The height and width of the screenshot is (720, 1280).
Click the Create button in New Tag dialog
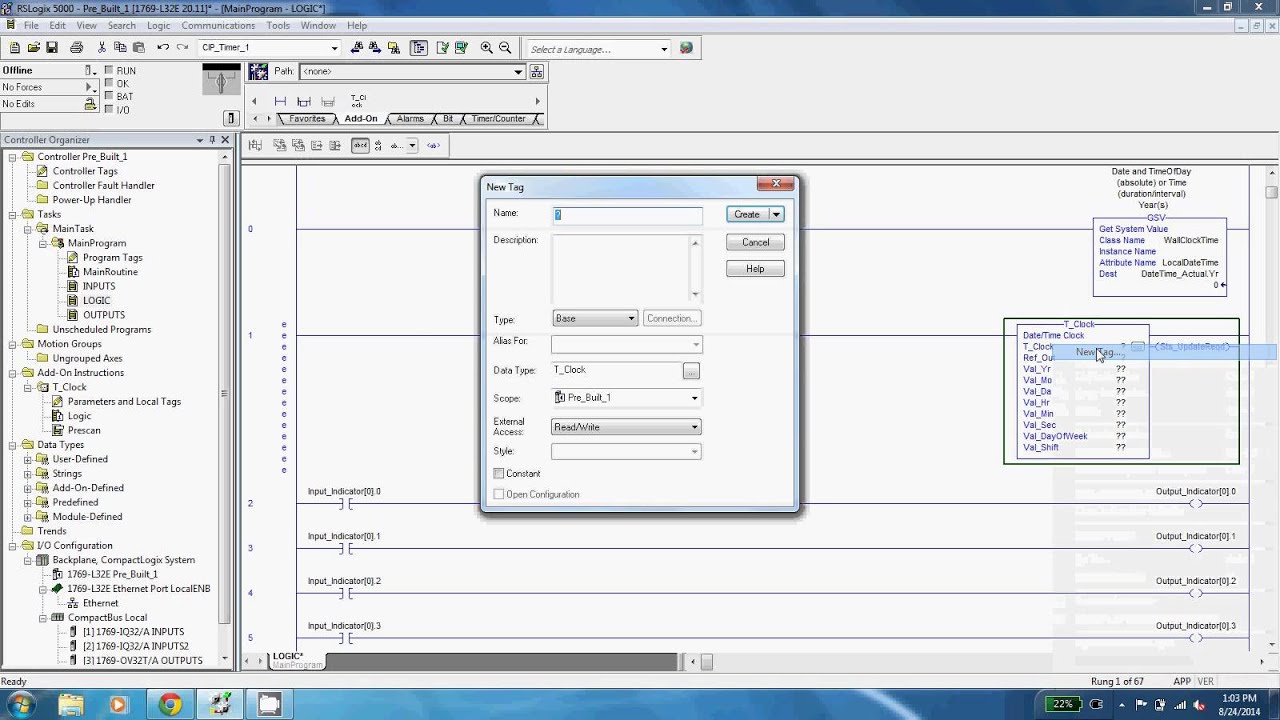[x=747, y=214]
